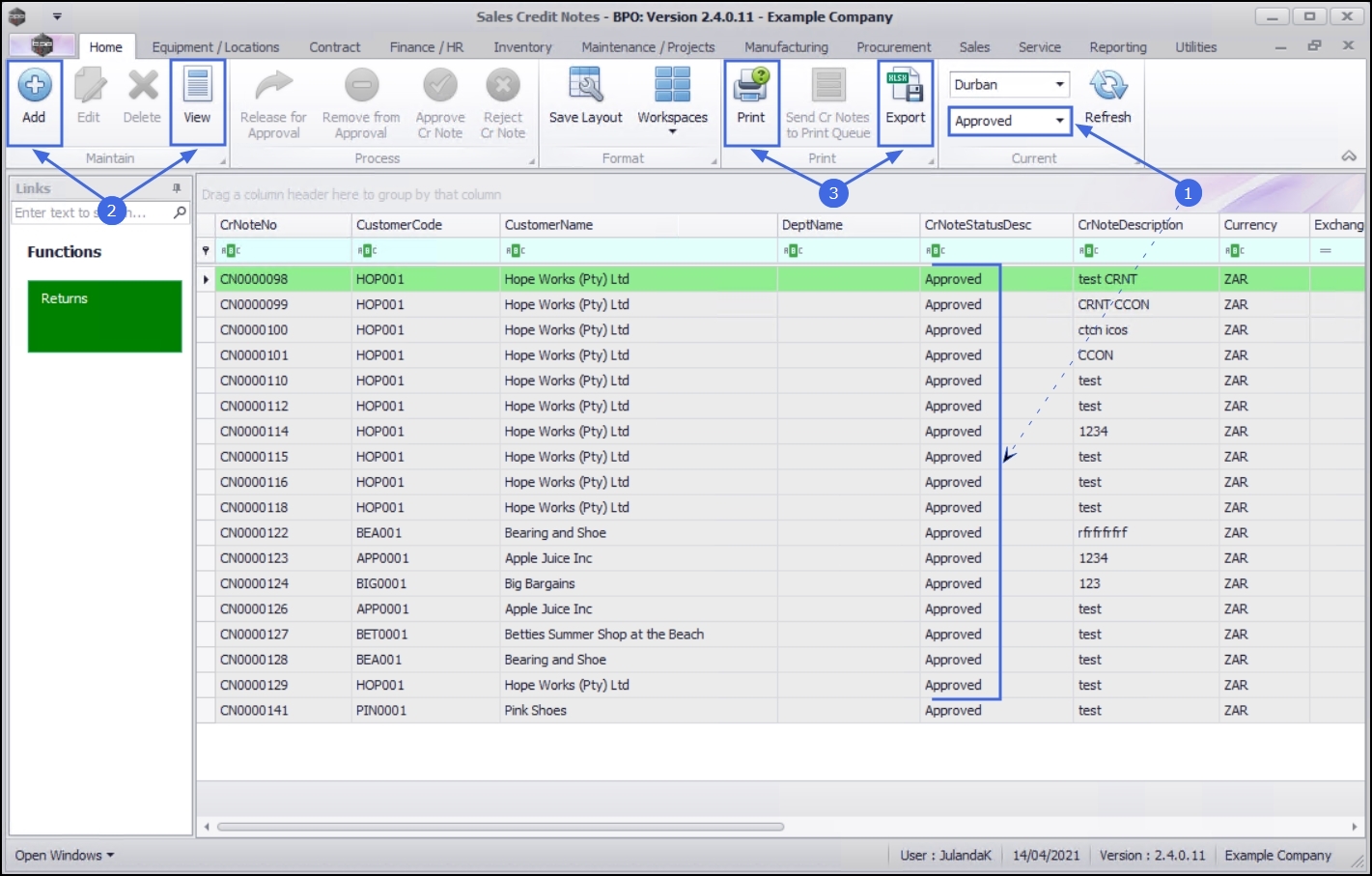The width and height of the screenshot is (1372, 876).
Task: Select credit note CN0000098 row
Action: click(x=781, y=279)
